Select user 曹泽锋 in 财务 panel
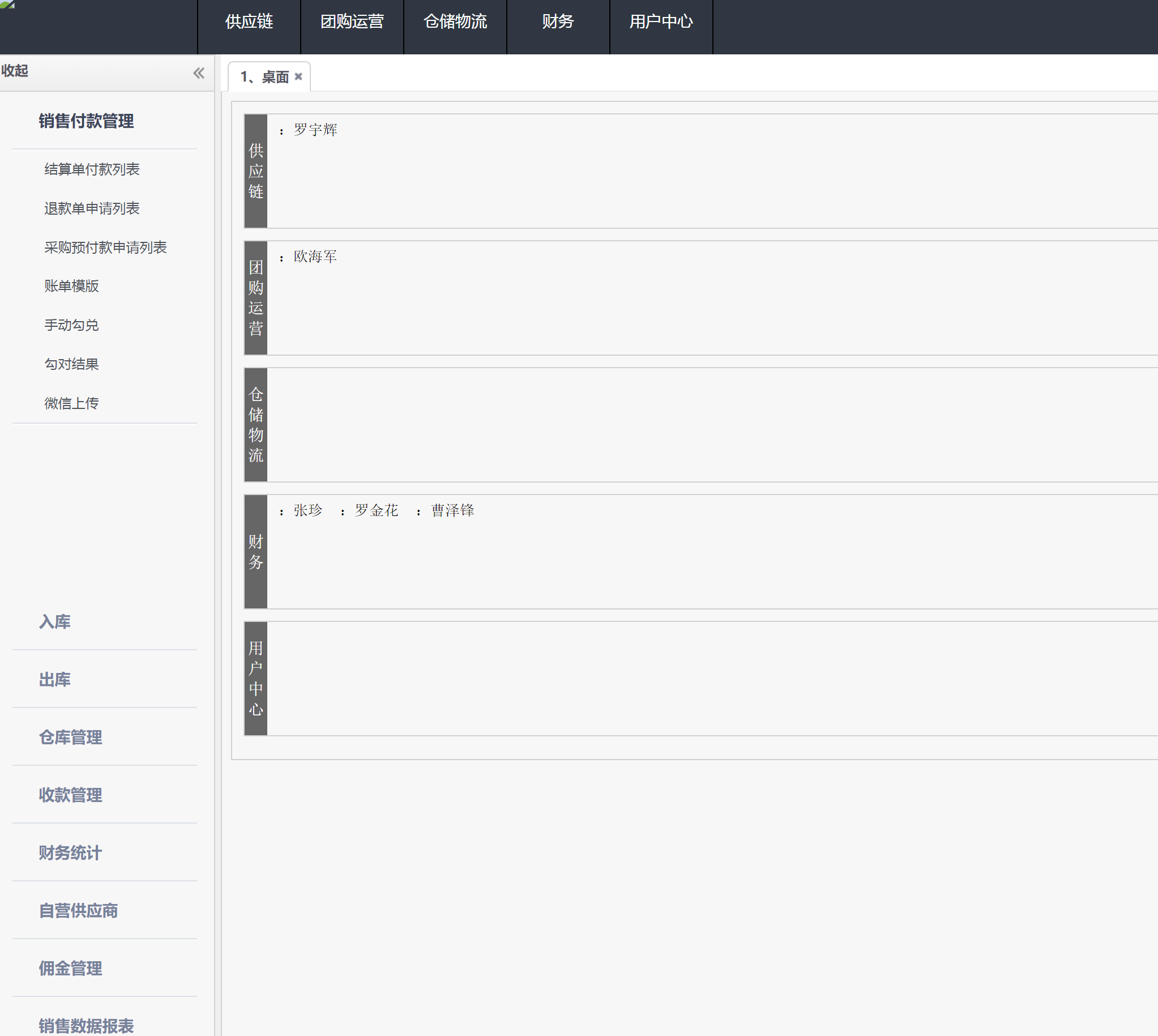The width and height of the screenshot is (1158, 1036). pyautogui.click(x=452, y=510)
